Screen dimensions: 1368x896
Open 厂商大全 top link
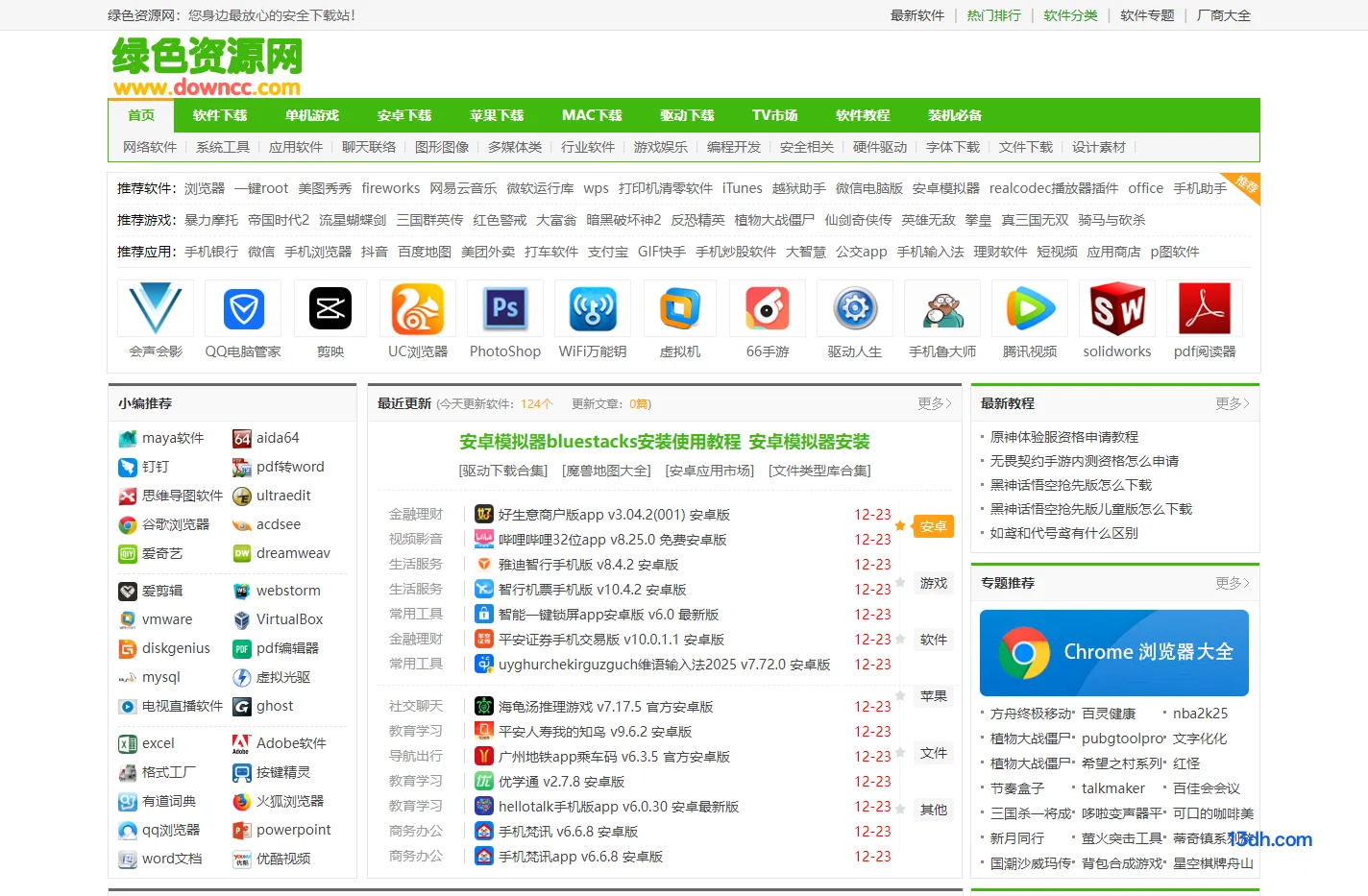[1224, 15]
